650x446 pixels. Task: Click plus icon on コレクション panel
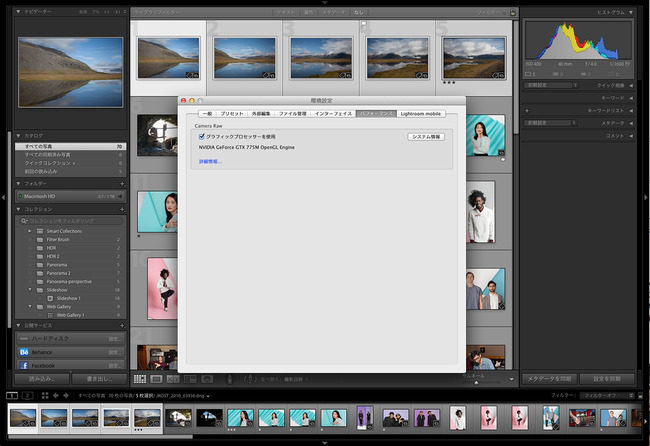[x=122, y=209]
